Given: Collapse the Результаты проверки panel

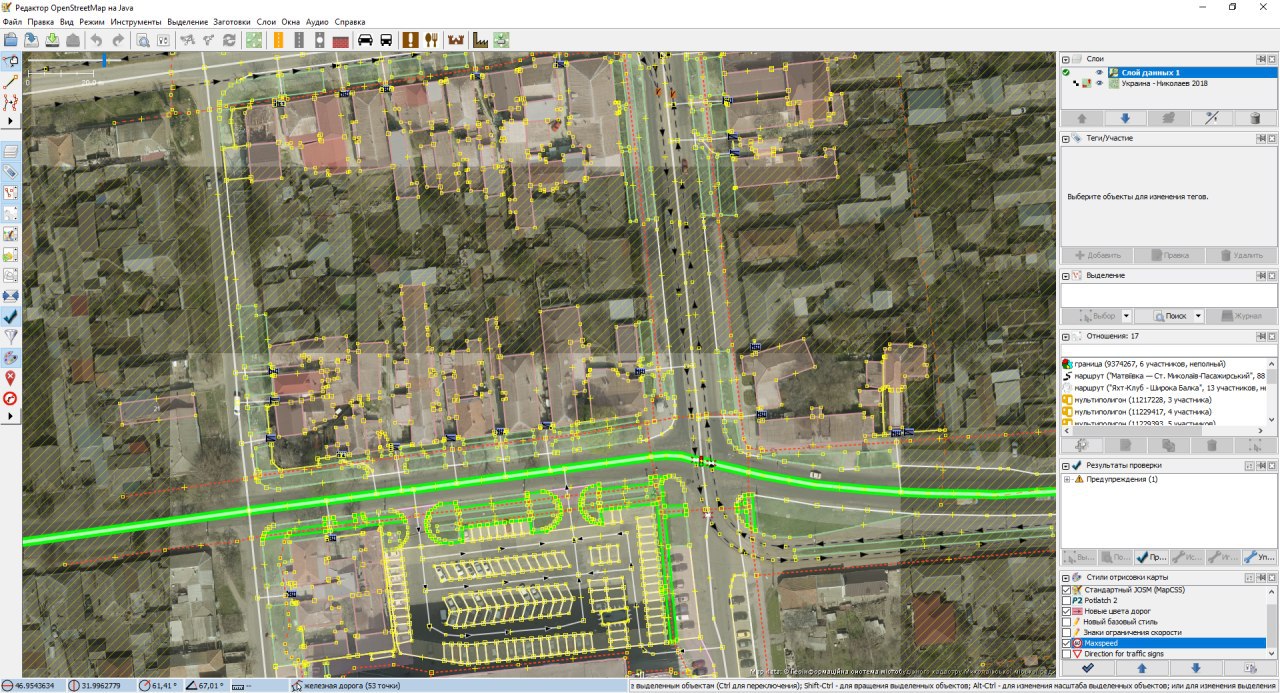Looking at the screenshot, I should (1066, 466).
